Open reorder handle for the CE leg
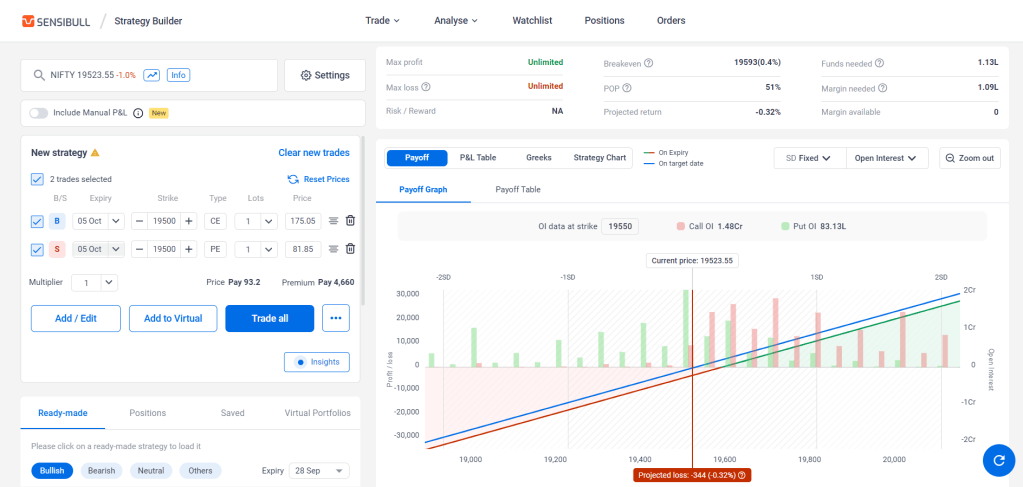The width and height of the screenshot is (1023, 487). [333, 221]
